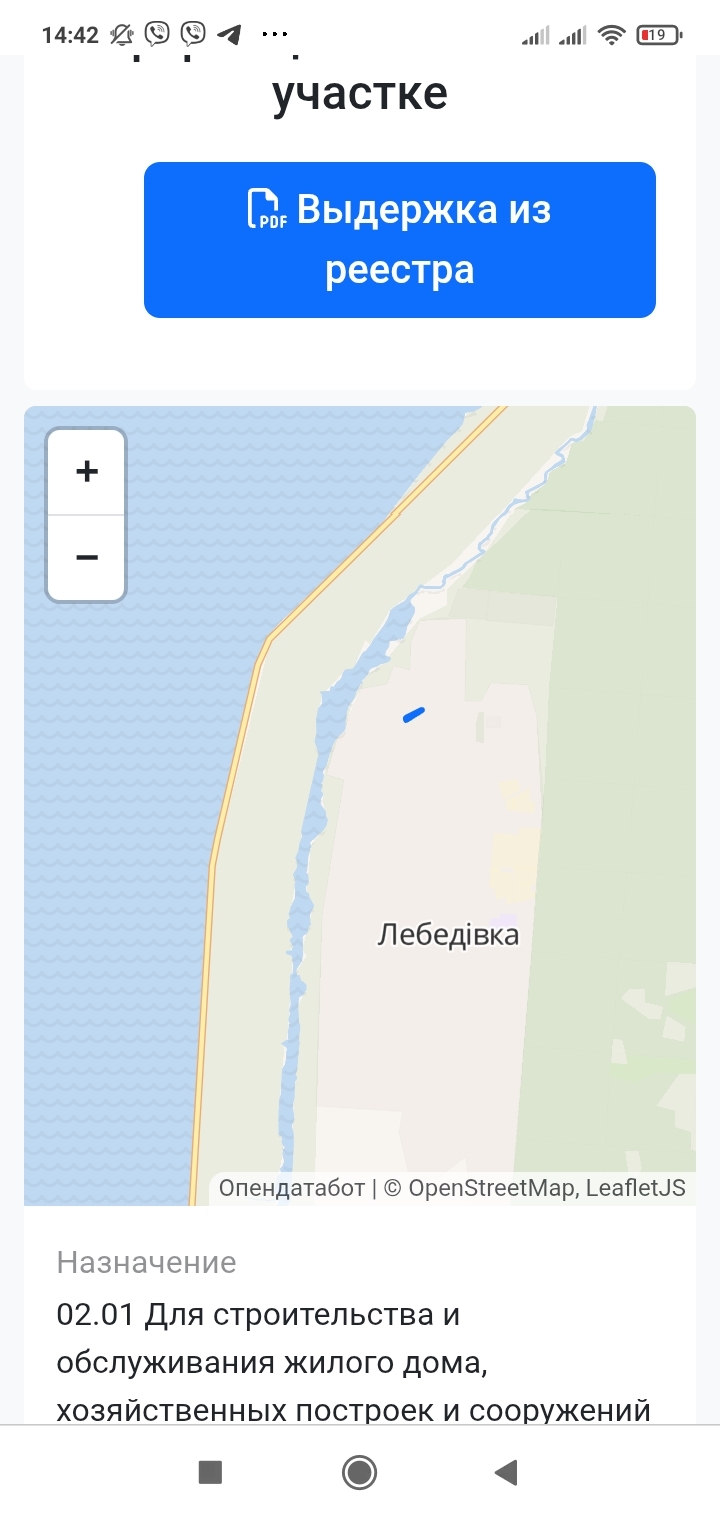Tap the Wi-Fi status icon
The image size is (720, 1520).
[611, 36]
